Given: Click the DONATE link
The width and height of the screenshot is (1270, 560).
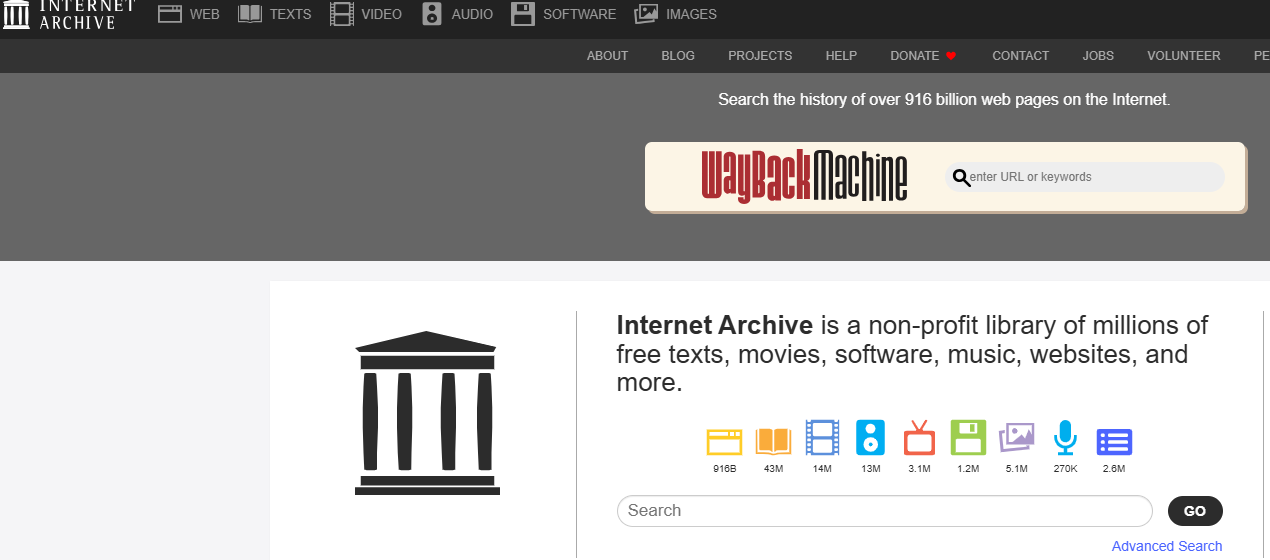Looking at the screenshot, I should click(x=915, y=56).
